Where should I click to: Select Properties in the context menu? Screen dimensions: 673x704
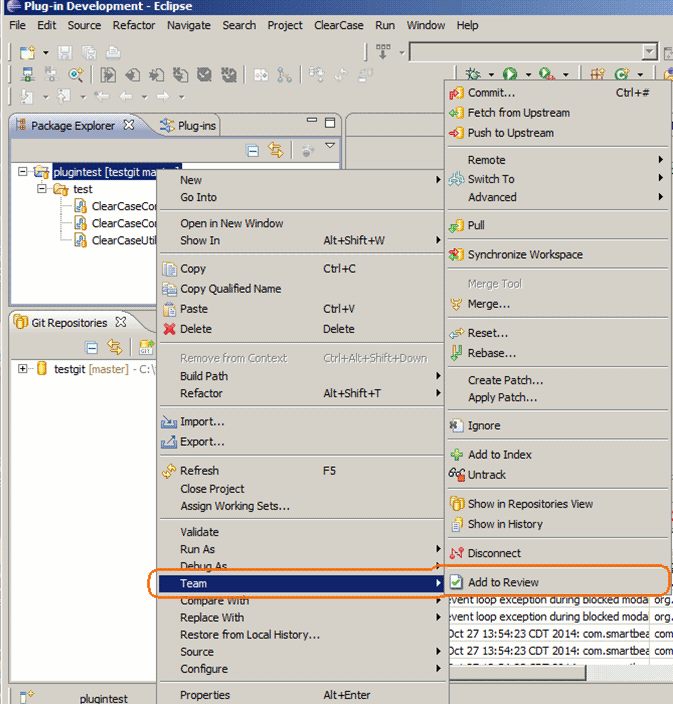point(205,695)
